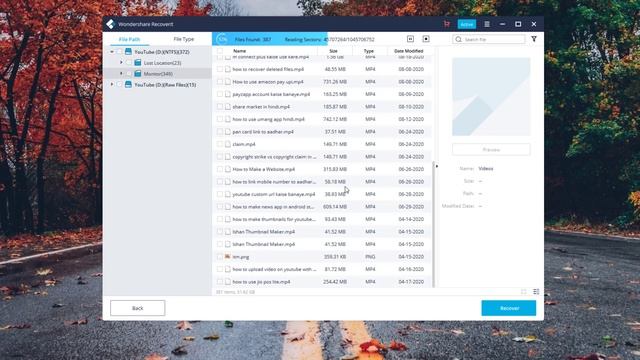Select 'how to use umang app hindi.mp4' row

pyautogui.click(x=322, y=119)
